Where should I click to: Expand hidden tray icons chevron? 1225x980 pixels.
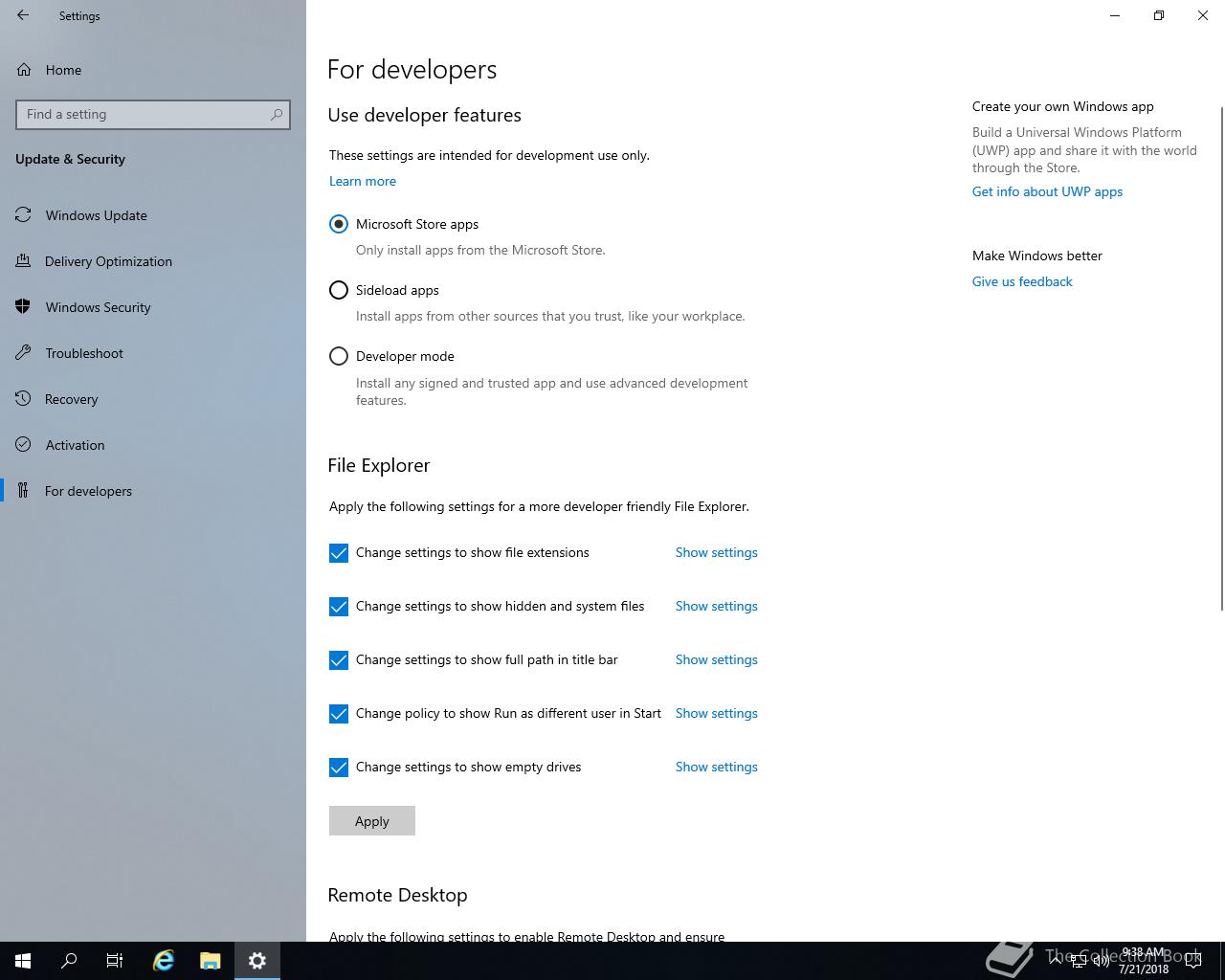(x=1055, y=961)
